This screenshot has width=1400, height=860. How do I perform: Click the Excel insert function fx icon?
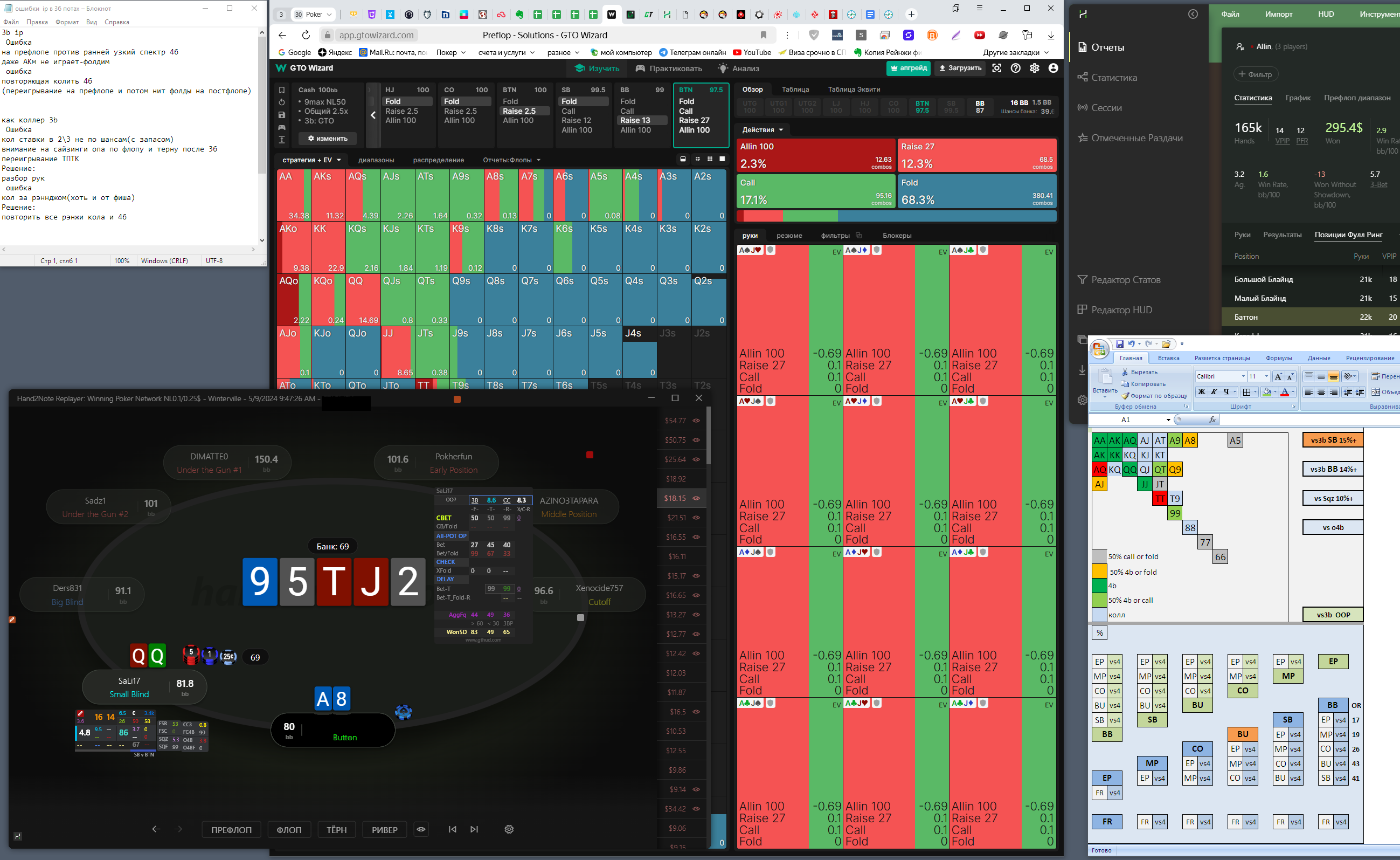1212,420
